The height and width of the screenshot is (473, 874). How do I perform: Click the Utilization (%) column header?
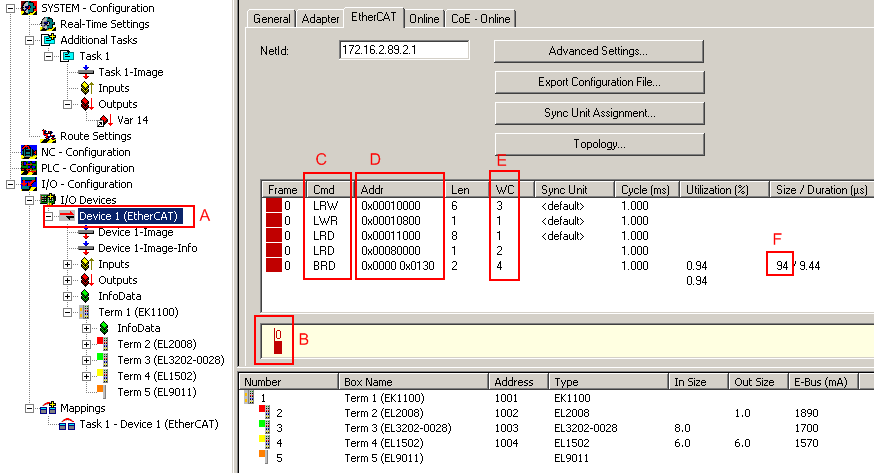[724, 189]
